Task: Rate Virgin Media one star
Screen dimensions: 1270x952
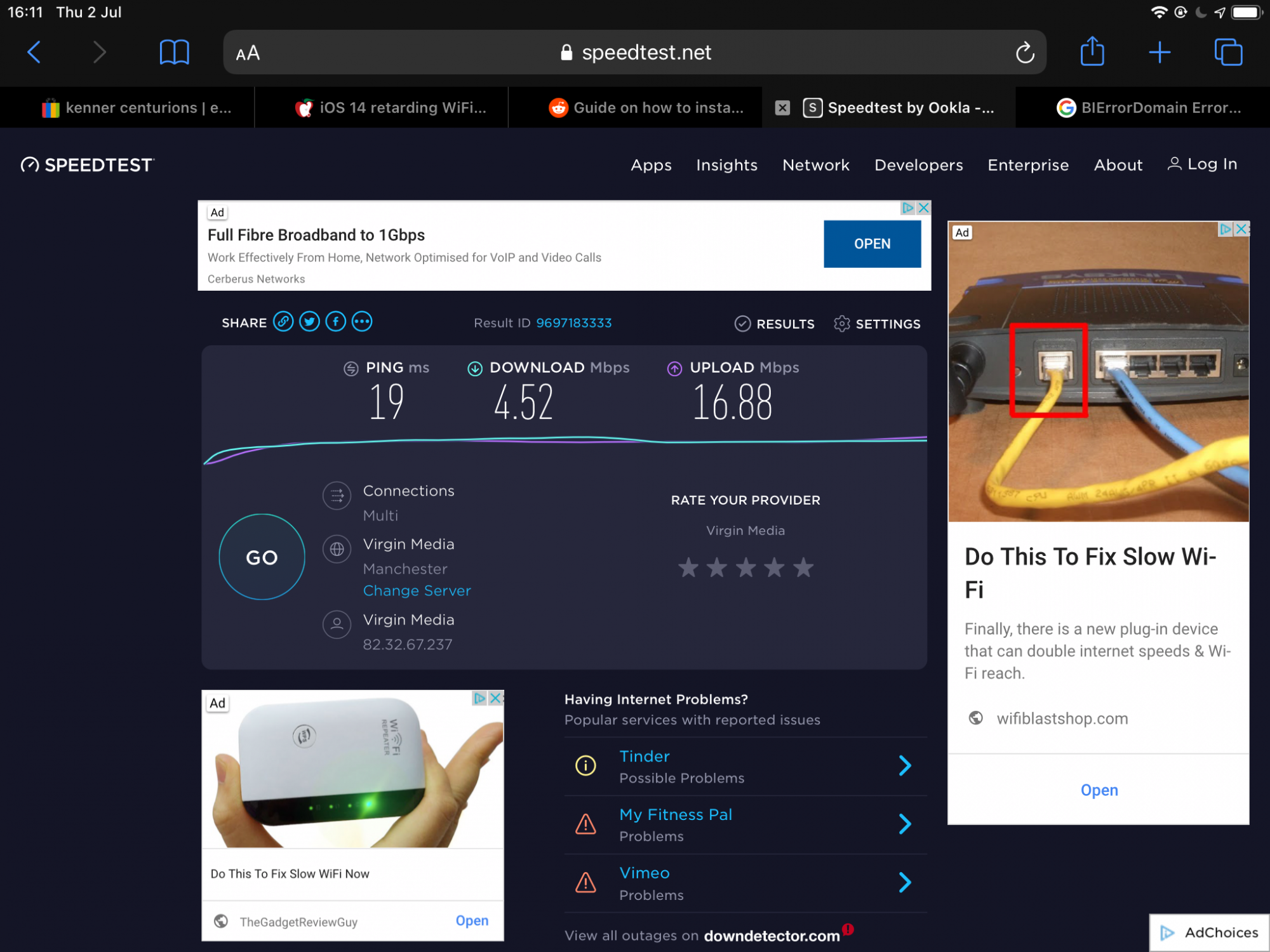Action: pyautogui.click(x=688, y=567)
